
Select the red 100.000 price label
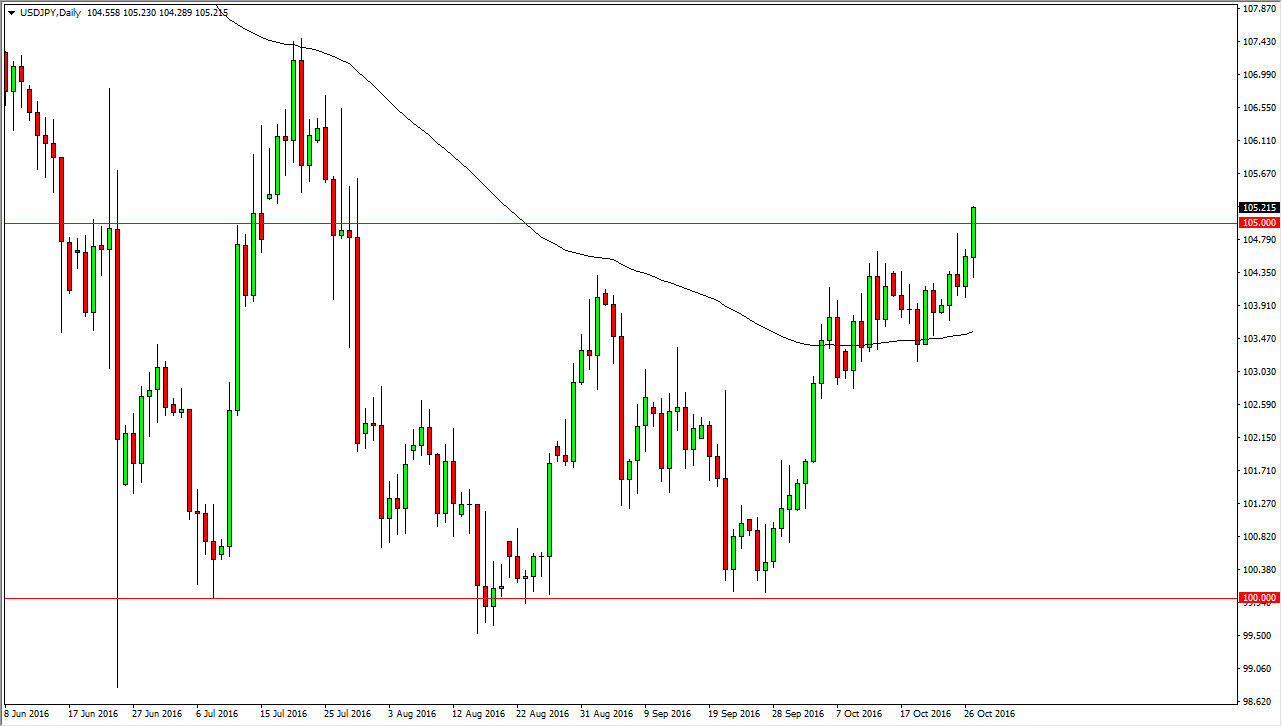tap(1257, 598)
